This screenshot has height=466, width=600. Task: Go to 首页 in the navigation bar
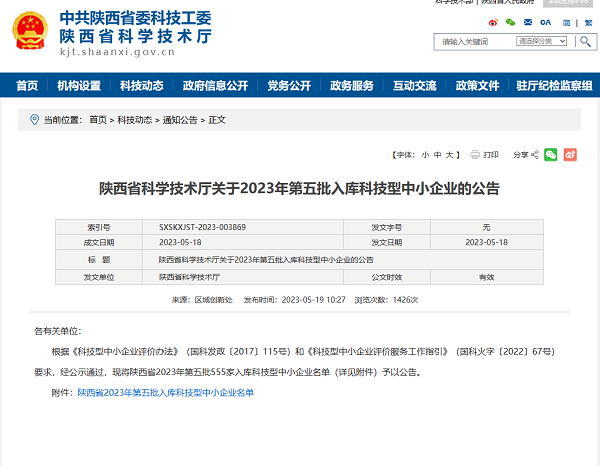pyautogui.click(x=27, y=86)
